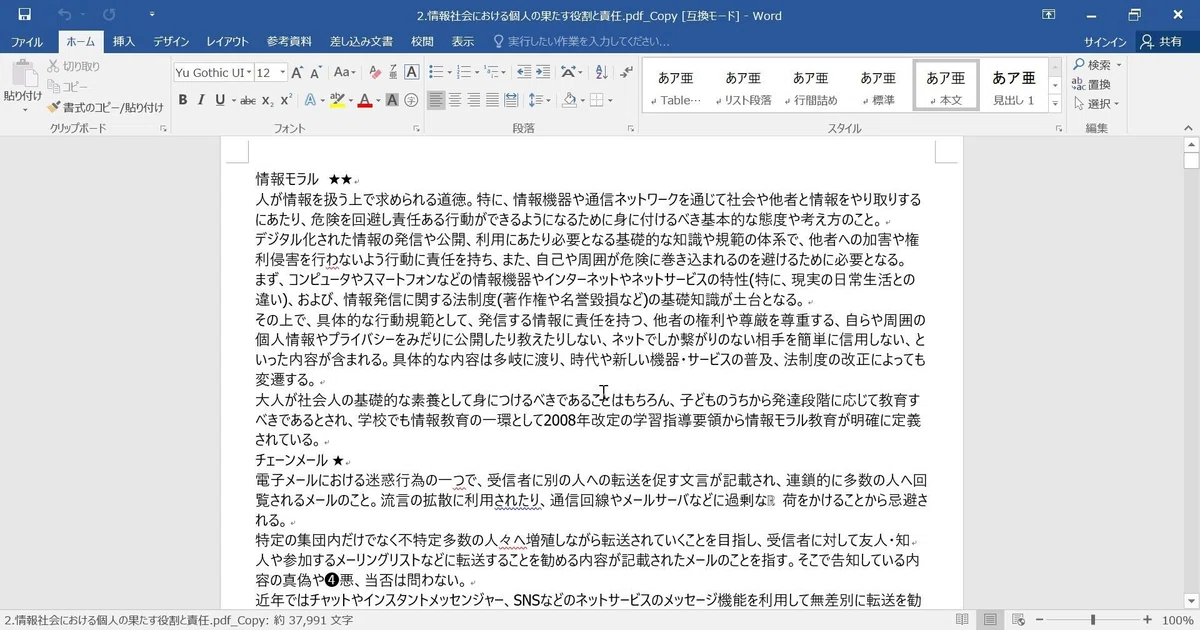Open the Paragraph settings dialog launcher
Viewport: 1200px width, 630px height.
tap(630, 129)
